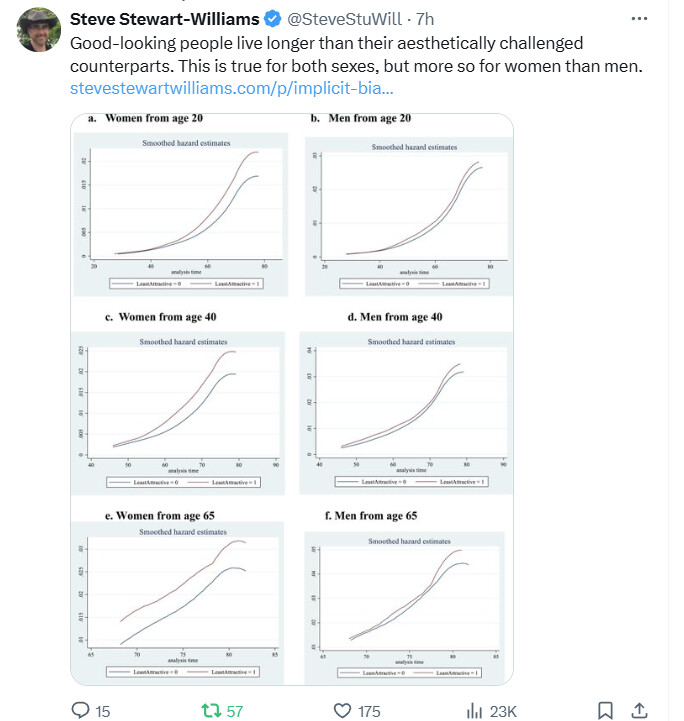
Task: View the Women from age 65 graph
Action: coord(177,603)
